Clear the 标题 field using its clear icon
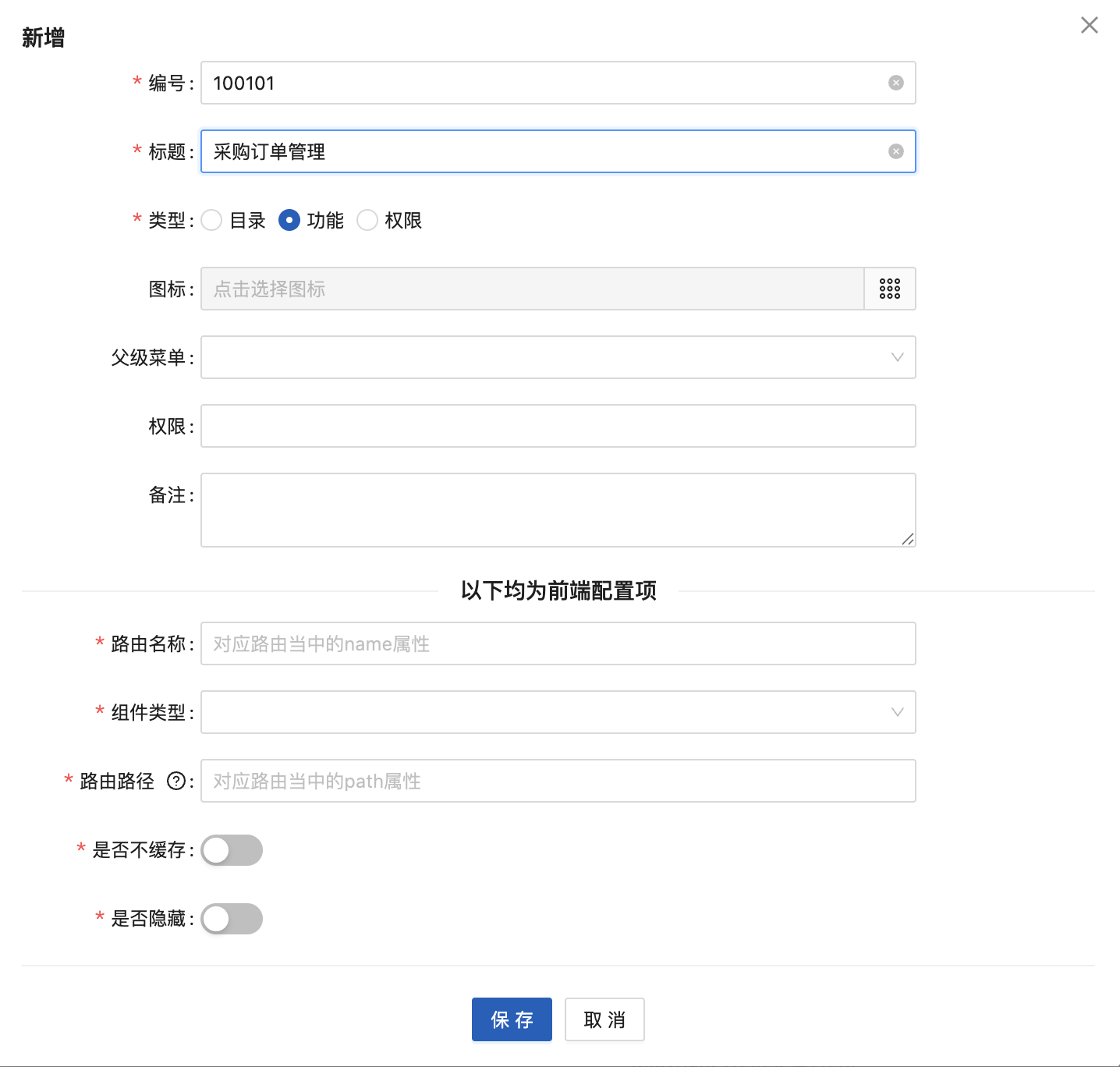 [896, 151]
